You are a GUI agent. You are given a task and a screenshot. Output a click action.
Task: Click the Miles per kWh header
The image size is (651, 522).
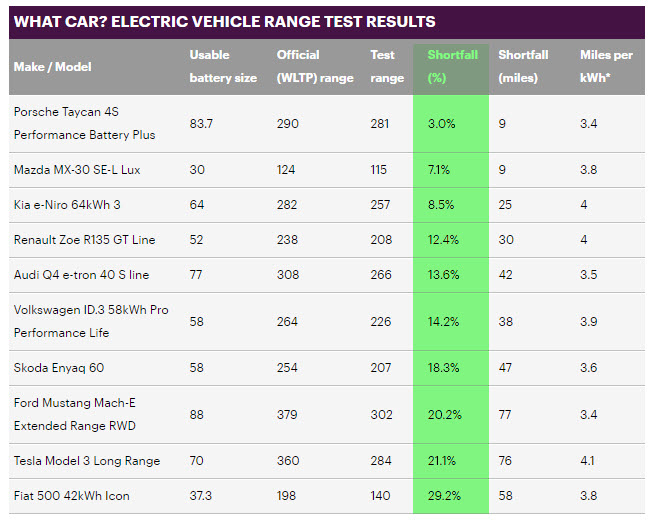[606, 67]
